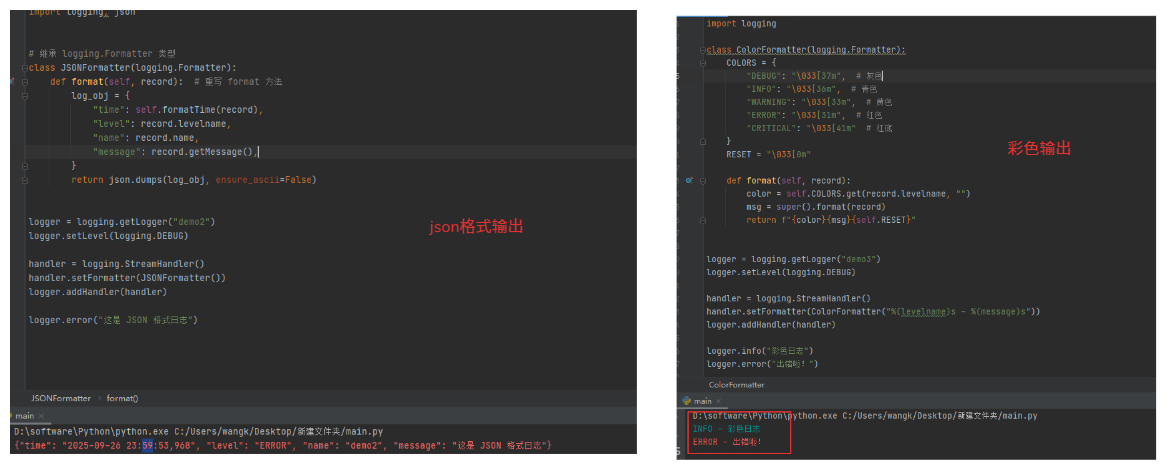
Task: Click override gutter icon beside JSONFormatter's format method
Action: point(13,82)
